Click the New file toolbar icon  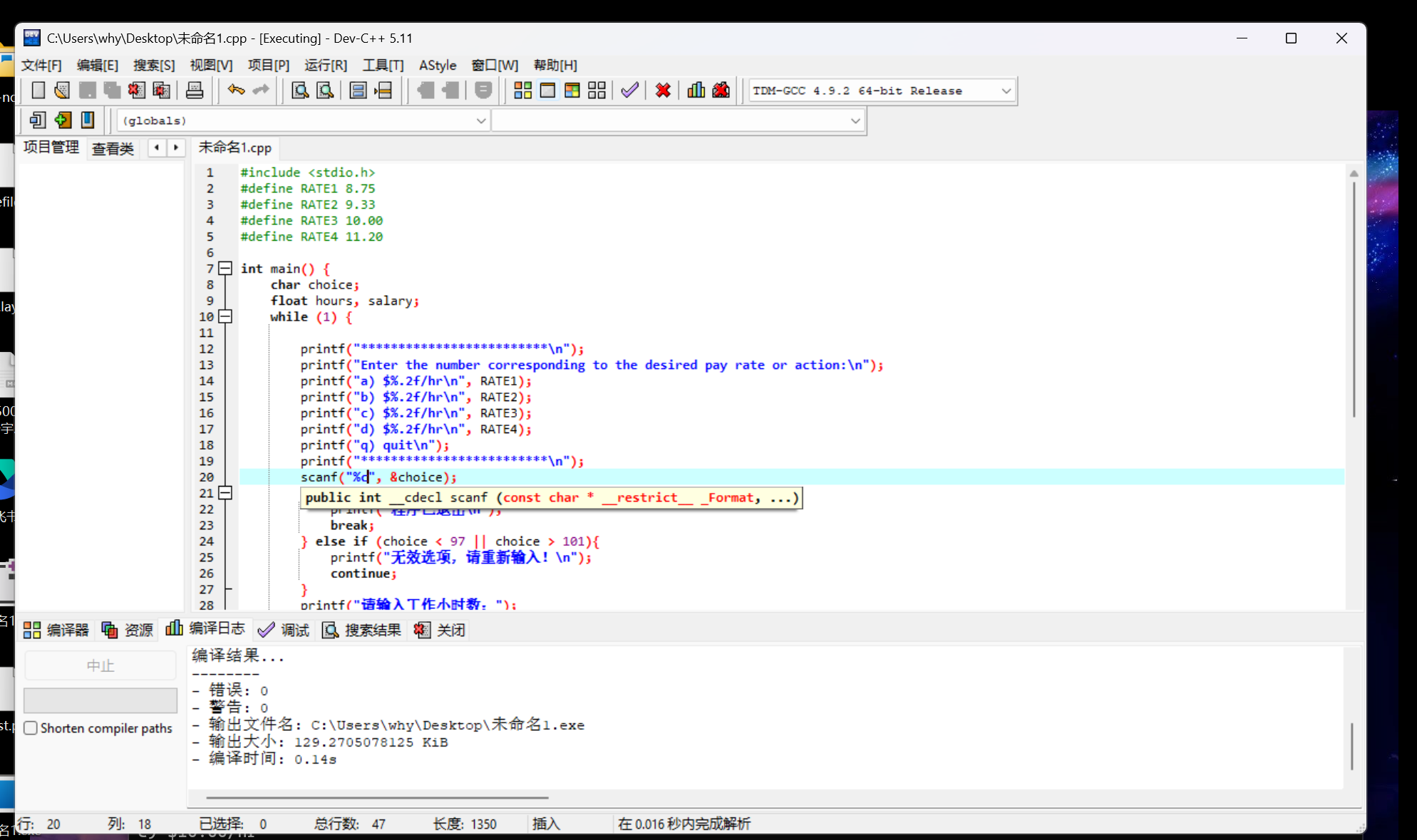(38, 90)
